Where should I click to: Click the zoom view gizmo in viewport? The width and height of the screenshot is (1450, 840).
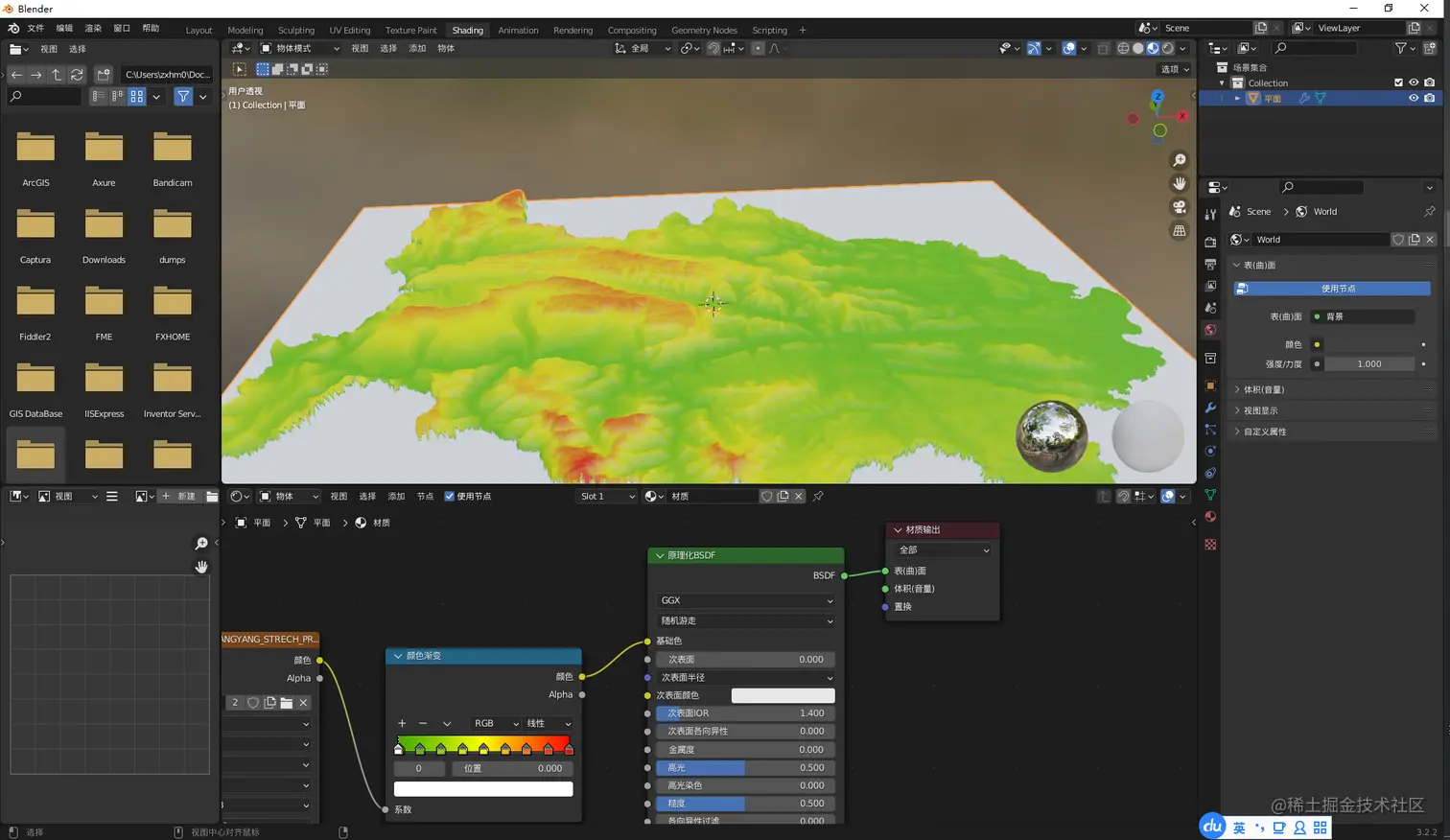[x=1180, y=160]
